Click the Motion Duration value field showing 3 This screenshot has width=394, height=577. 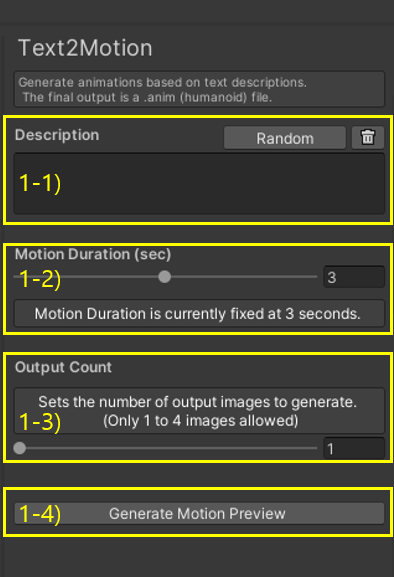pyautogui.click(x=354, y=277)
